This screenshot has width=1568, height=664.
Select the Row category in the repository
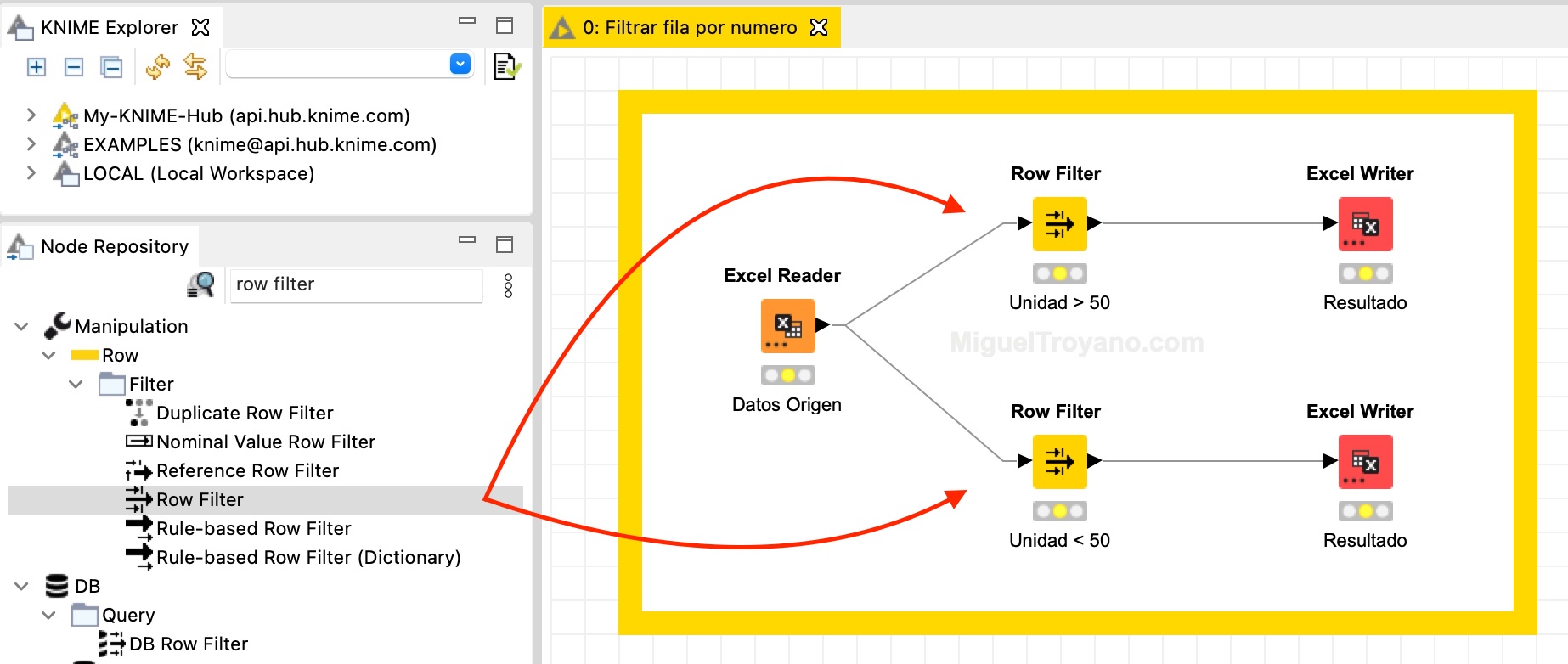120,355
